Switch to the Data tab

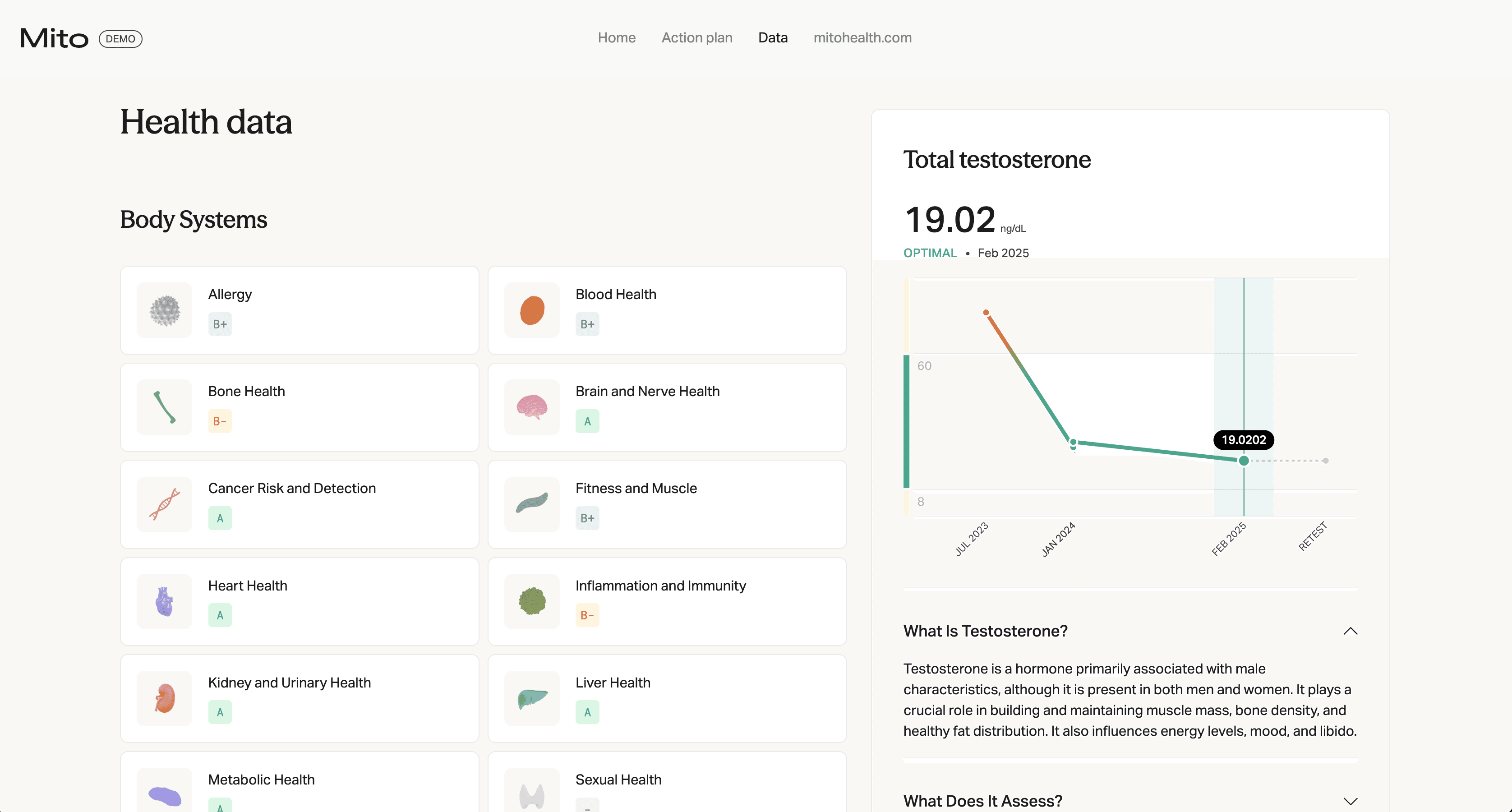772,37
